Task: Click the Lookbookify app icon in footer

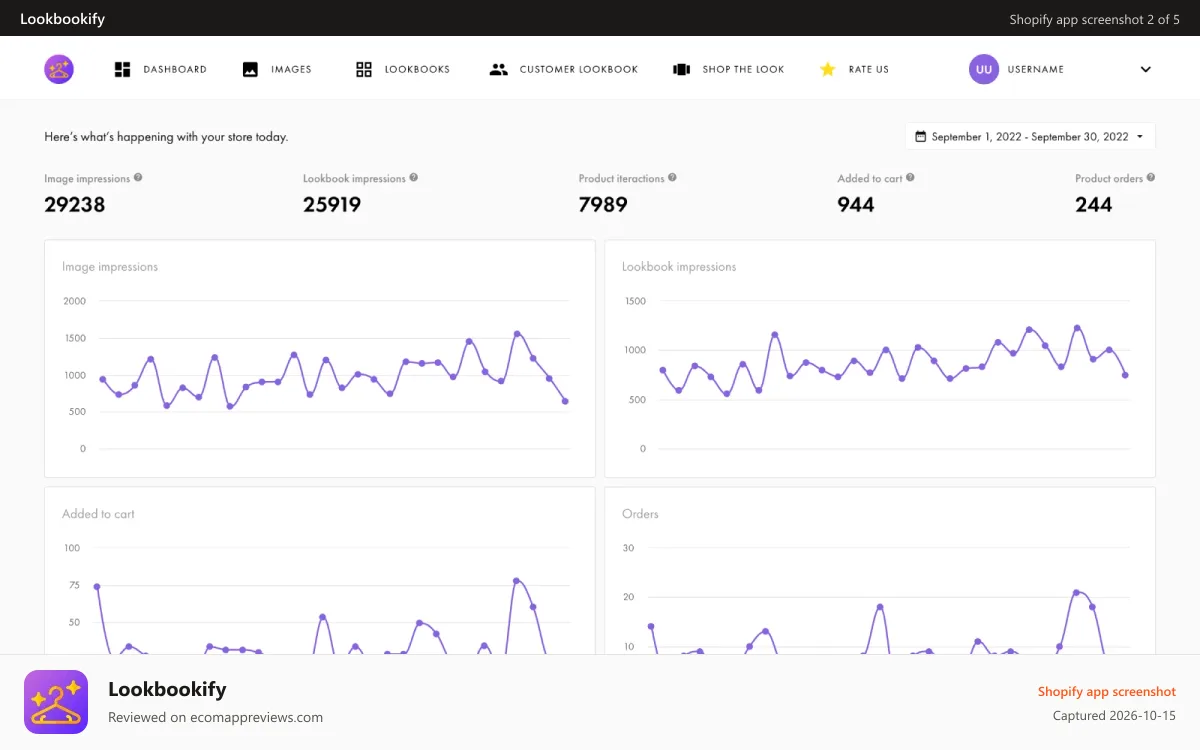Action: [x=56, y=702]
